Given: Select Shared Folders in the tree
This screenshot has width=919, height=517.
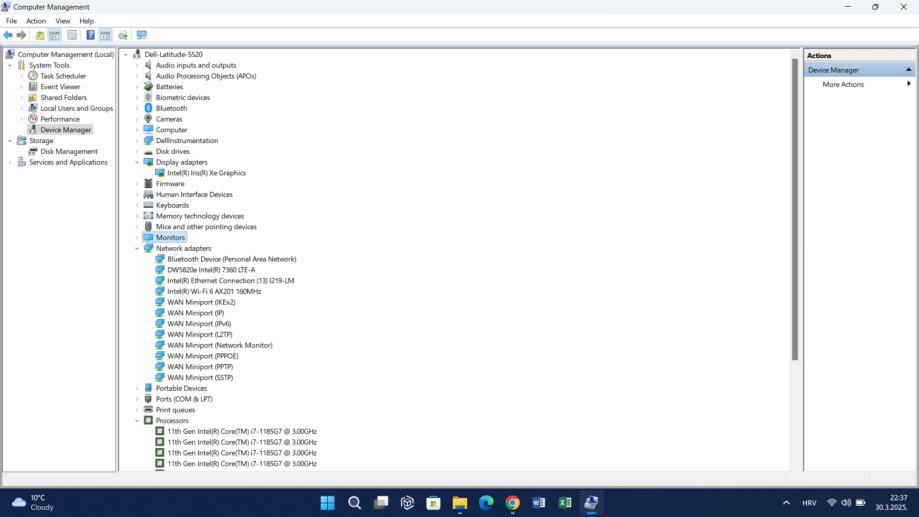Looking at the screenshot, I should pos(63,98).
